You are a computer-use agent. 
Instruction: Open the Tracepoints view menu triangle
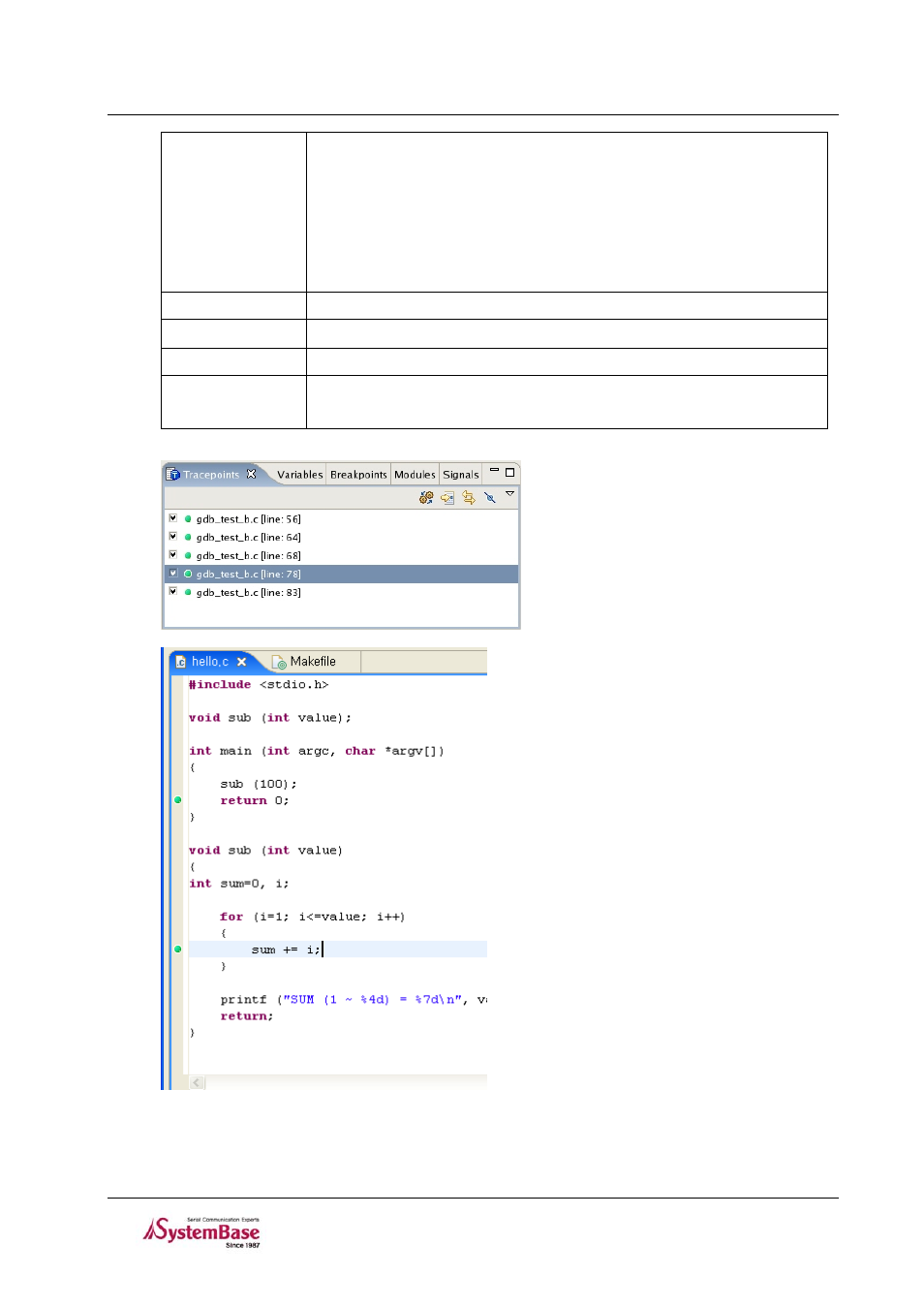(x=510, y=494)
